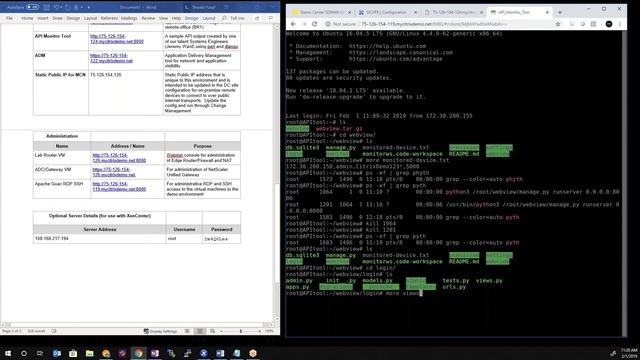
Task: Switch to the Demo Center browser tab
Action: (x=320, y=12)
